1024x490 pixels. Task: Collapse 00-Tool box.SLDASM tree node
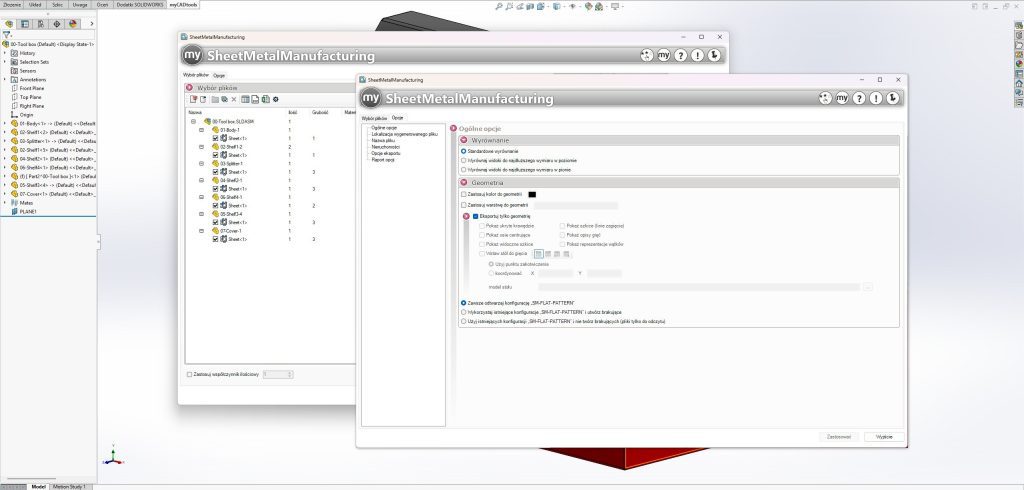coord(193,122)
